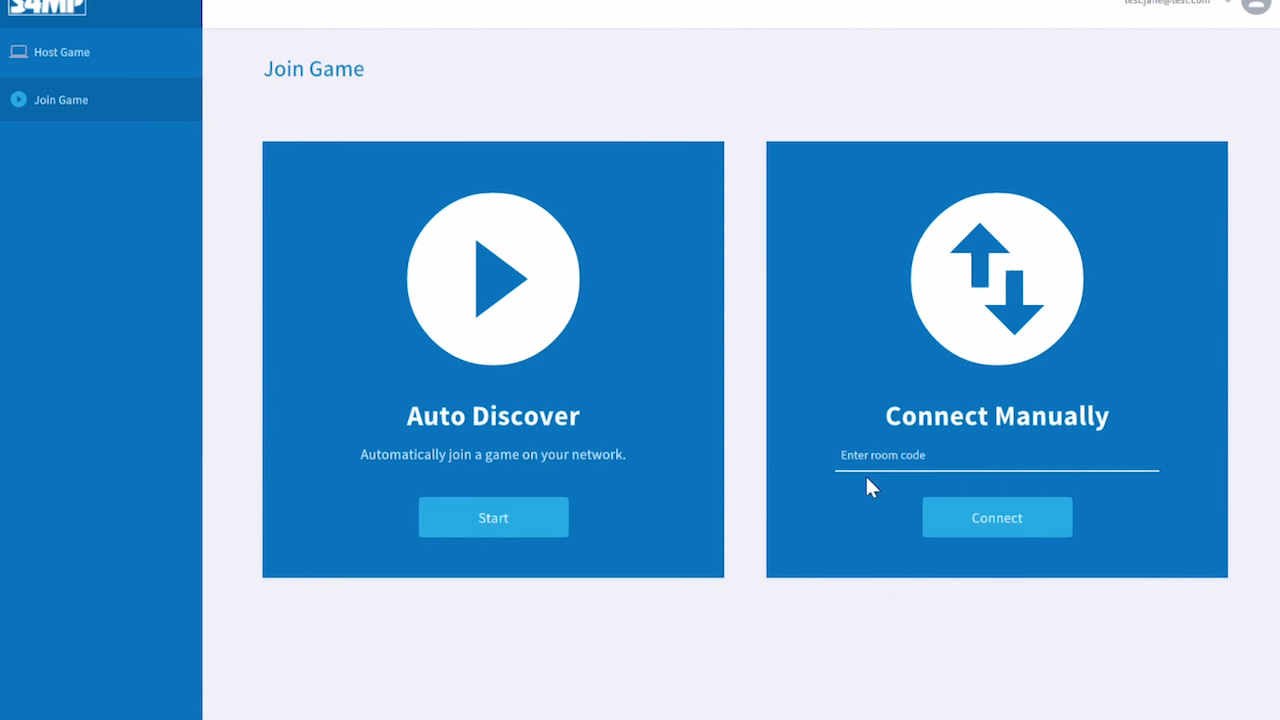
Task: Click the laptop icon beside Host Game
Action: click(18, 52)
